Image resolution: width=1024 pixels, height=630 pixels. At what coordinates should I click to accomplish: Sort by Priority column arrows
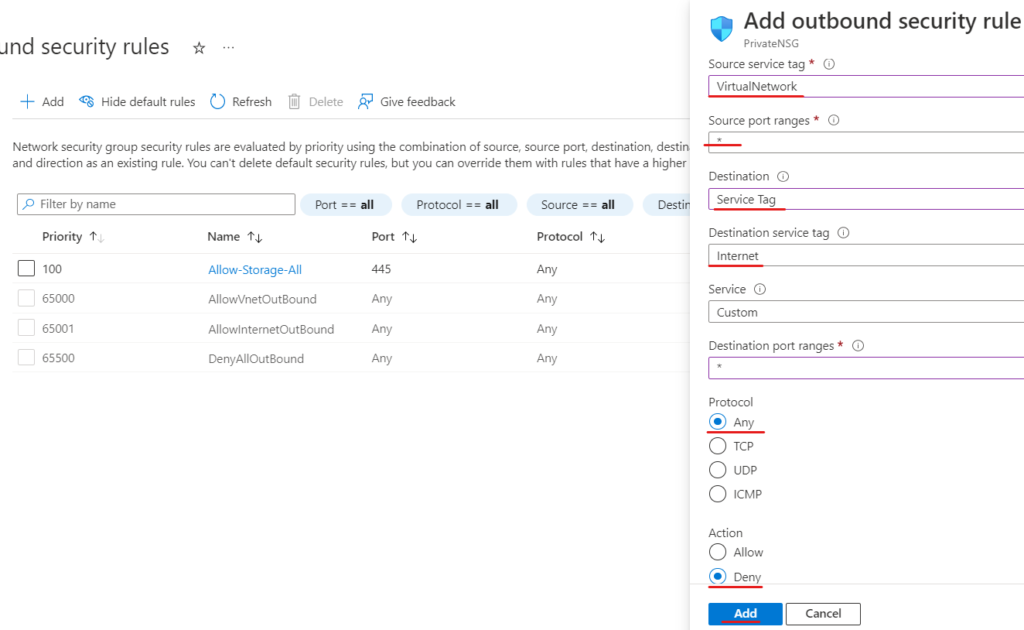click(97, 237)
